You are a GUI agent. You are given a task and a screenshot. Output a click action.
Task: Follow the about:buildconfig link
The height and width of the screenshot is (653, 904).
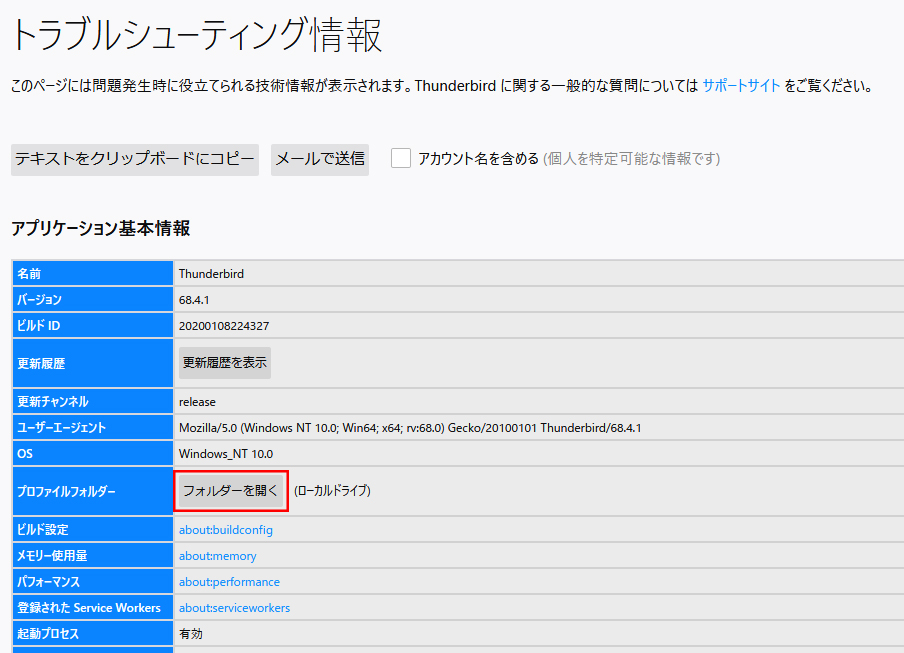(225, 530)
